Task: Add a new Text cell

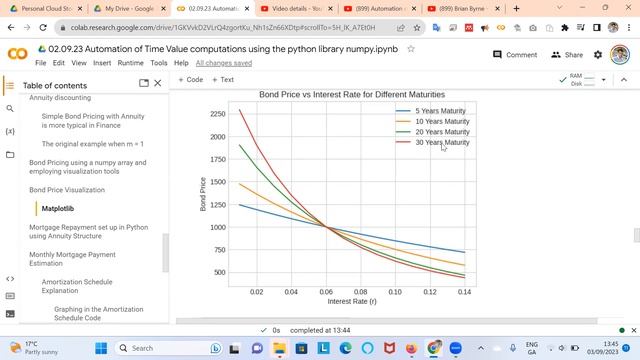Action: coord(223,80)
